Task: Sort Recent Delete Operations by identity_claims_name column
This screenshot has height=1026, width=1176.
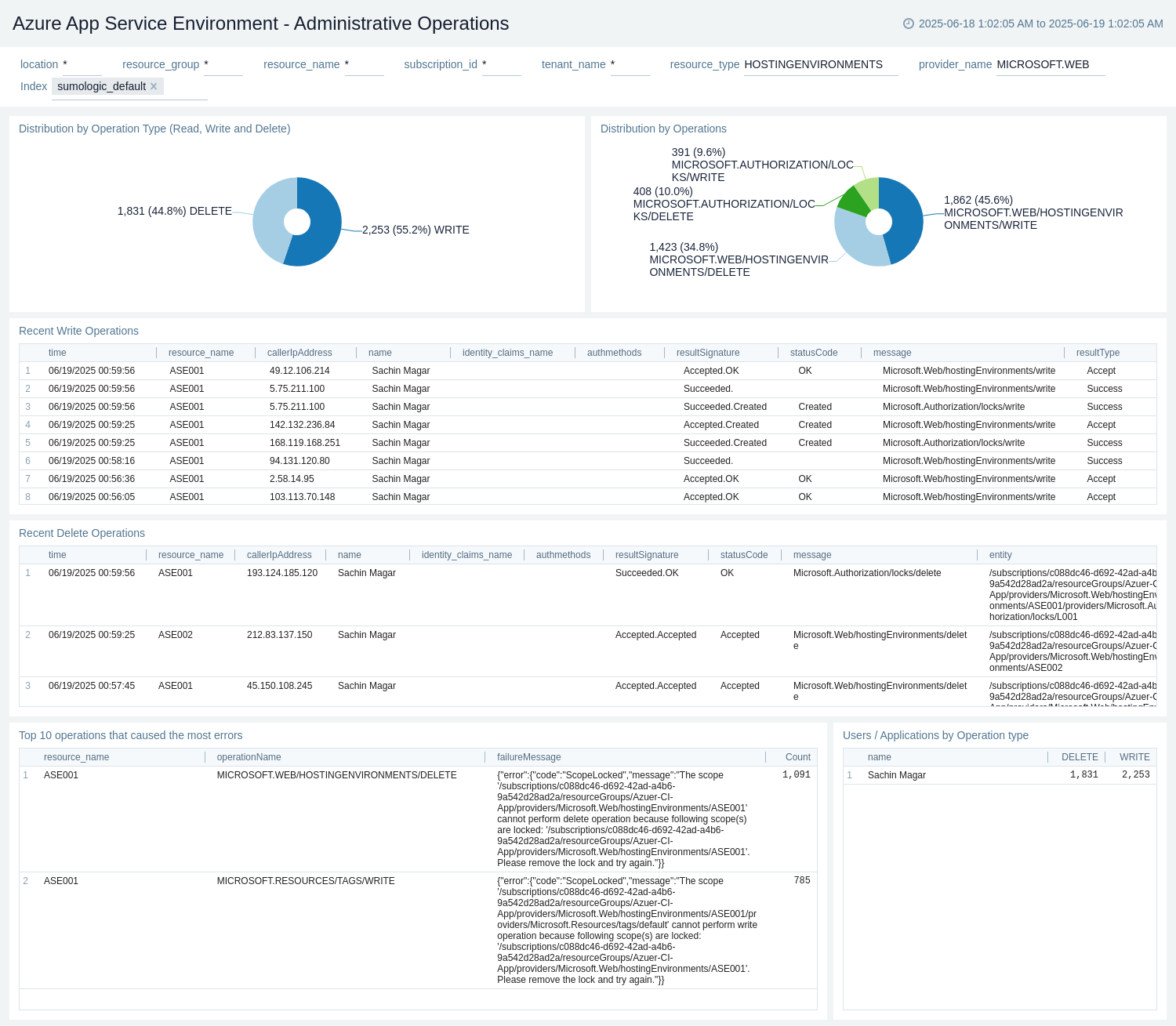Action: click(x=466, y=555)
